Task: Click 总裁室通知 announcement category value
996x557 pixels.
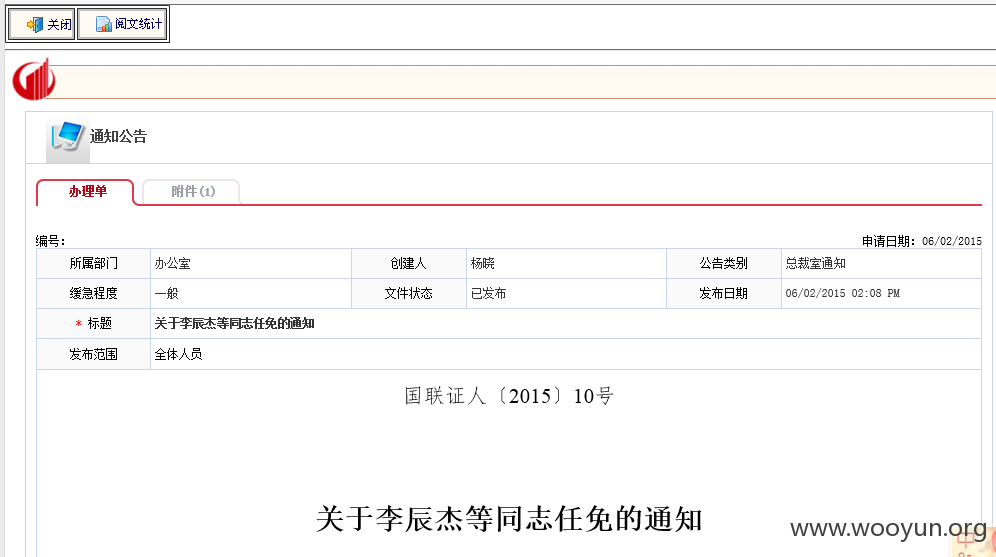Action: pos(816,264)
